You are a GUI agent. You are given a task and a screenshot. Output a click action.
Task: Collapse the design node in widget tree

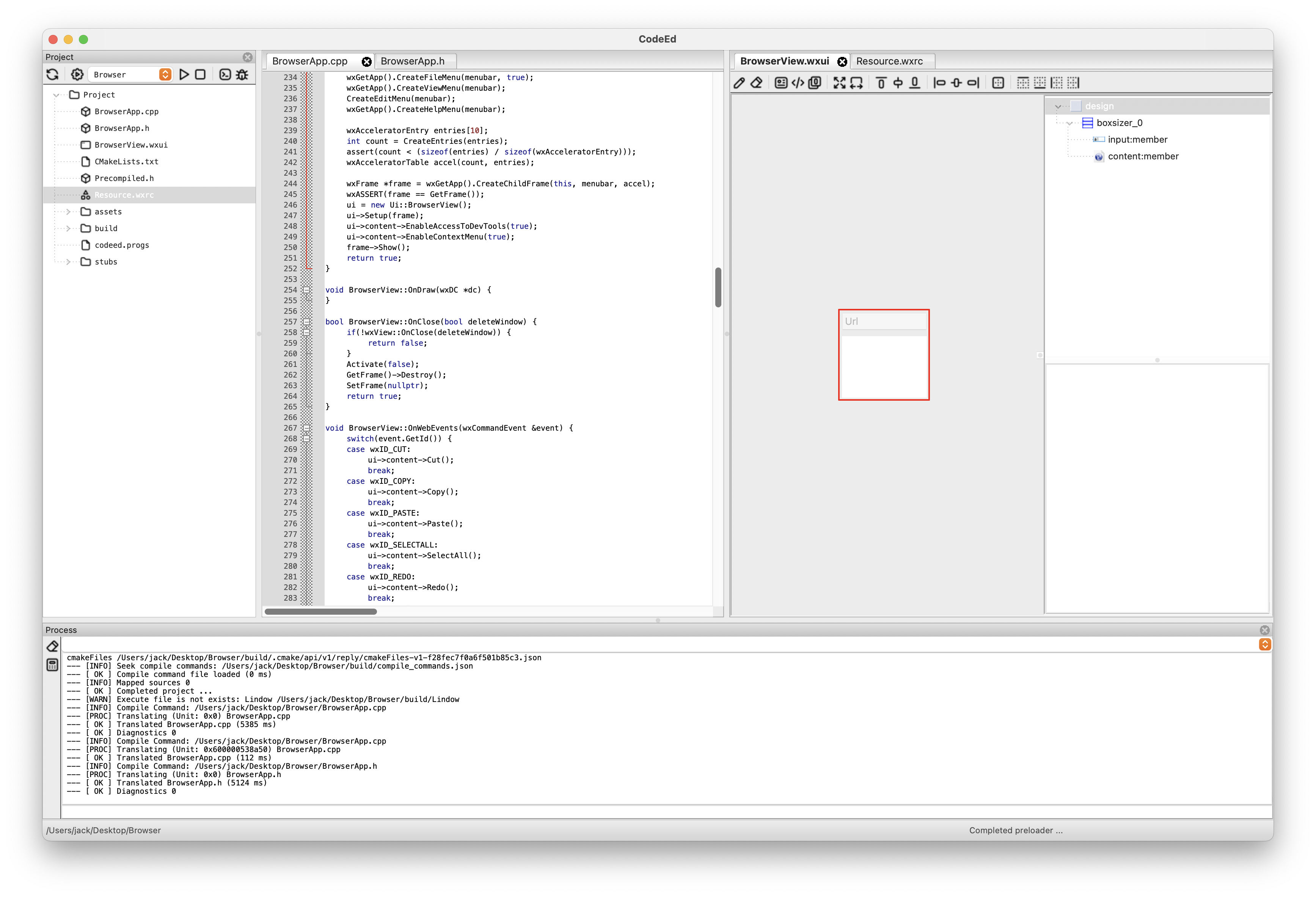(x=1058, y=107)
